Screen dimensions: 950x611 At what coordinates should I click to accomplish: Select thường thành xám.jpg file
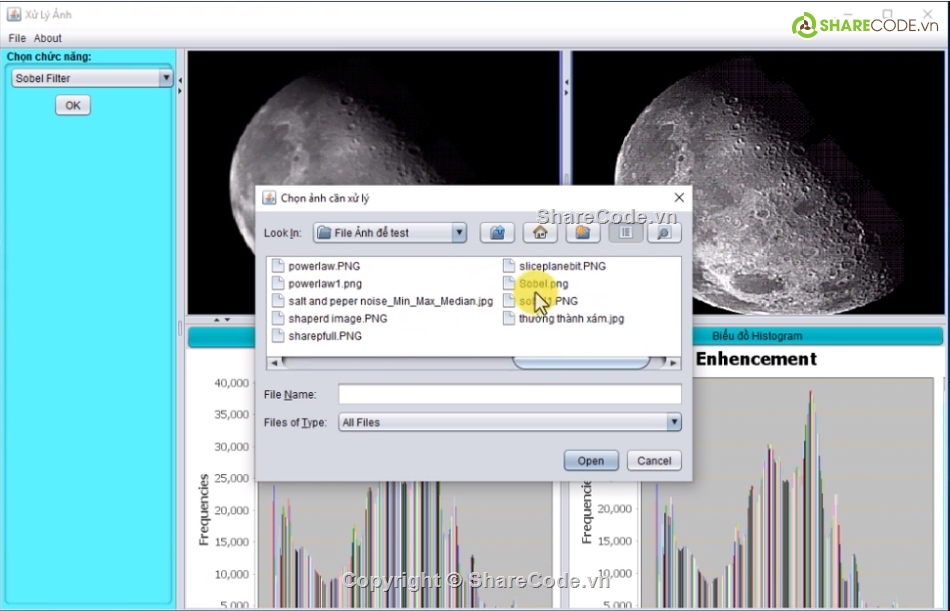pos(571,319)
